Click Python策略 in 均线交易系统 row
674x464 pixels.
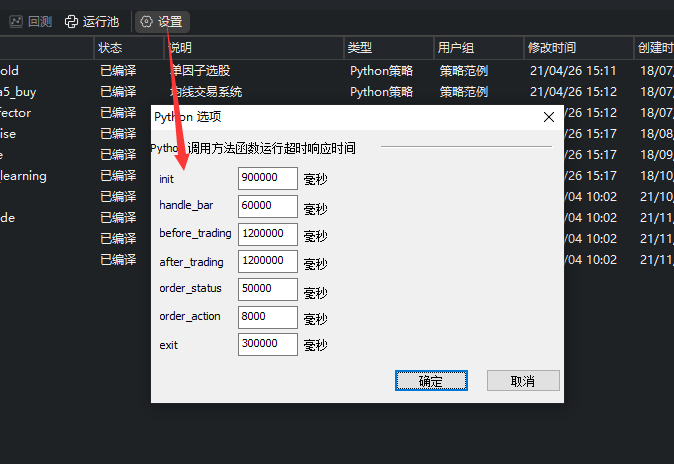pyautogui.click(x=381, y=92)
